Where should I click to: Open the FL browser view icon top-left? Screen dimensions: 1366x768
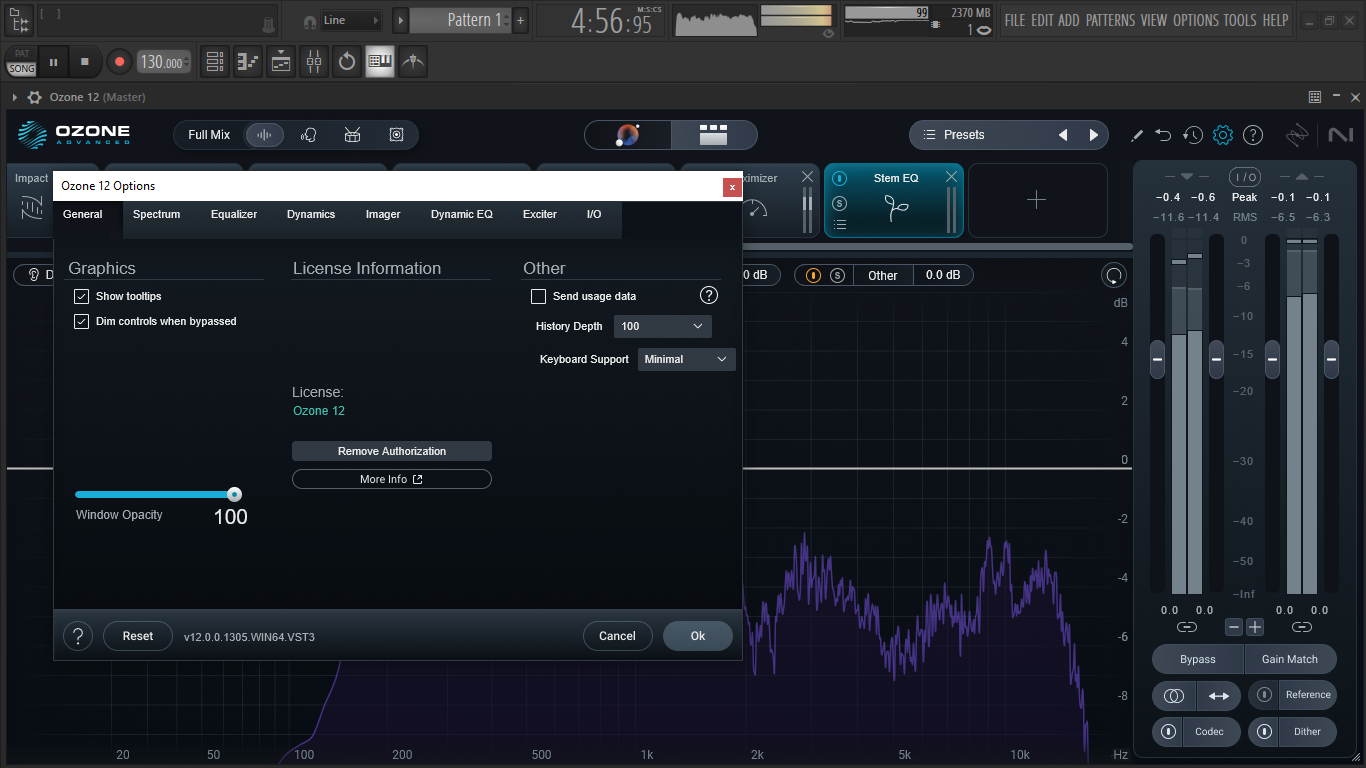tap(19, 20)
